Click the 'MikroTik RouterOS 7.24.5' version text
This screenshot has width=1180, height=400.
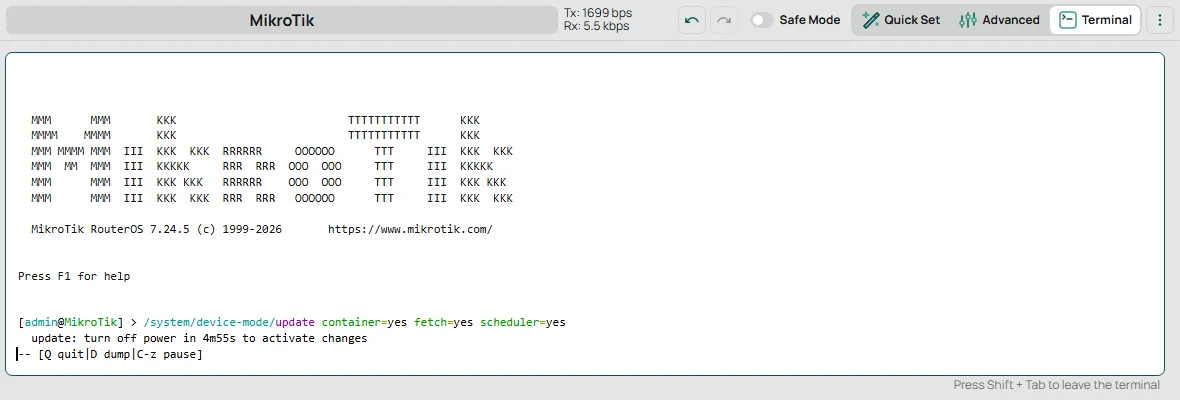click(x=111, y=229)
